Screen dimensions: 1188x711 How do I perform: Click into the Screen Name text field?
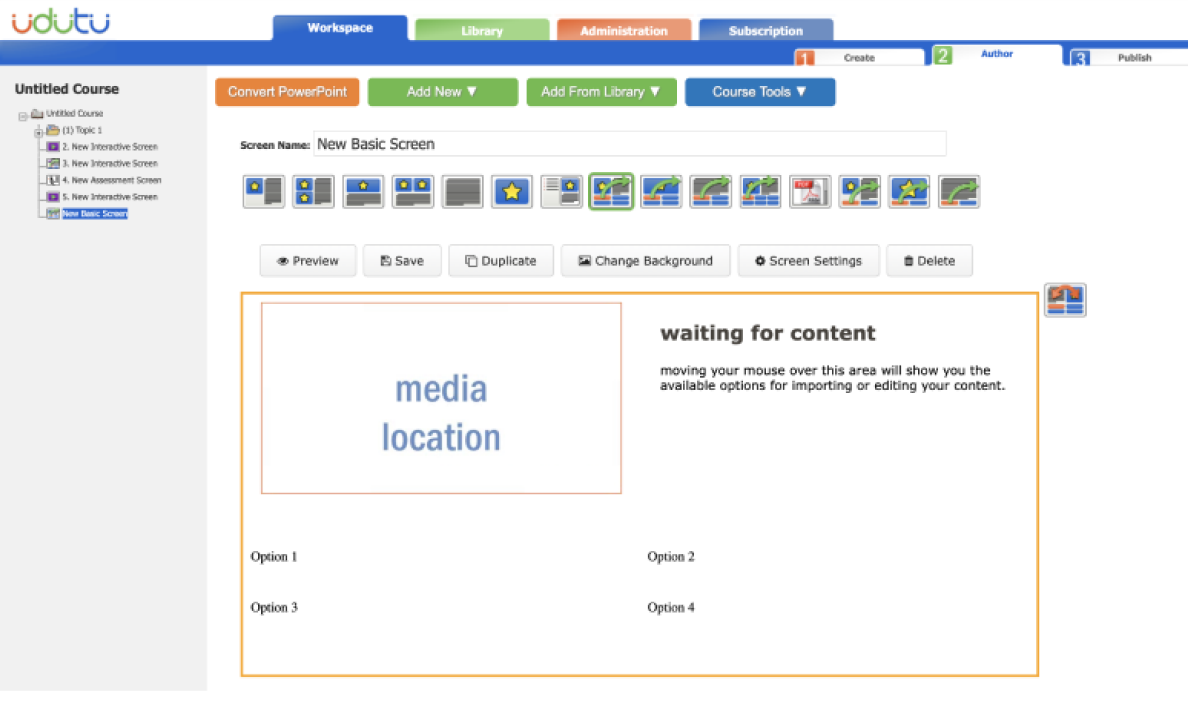[629, 144]
